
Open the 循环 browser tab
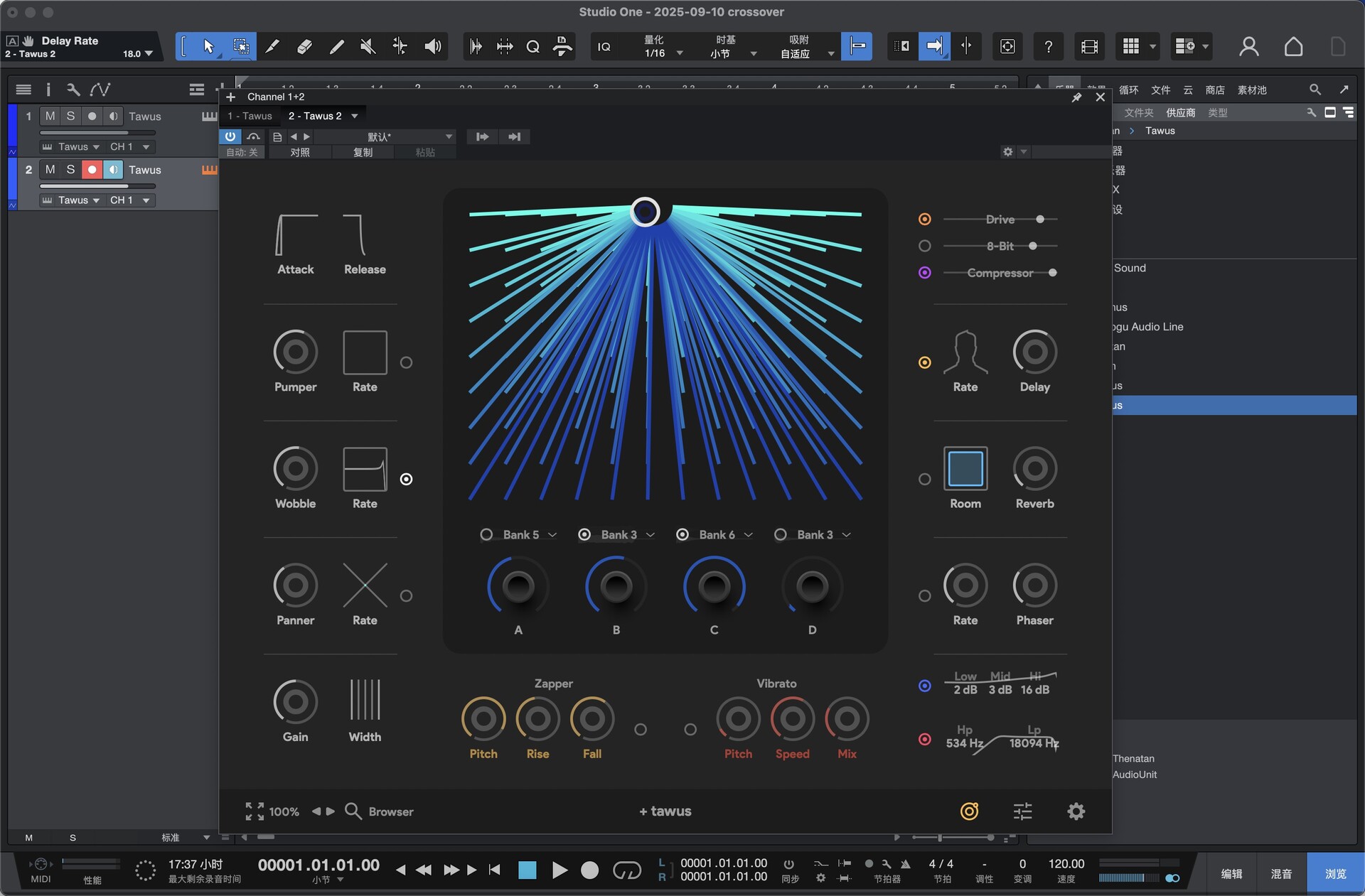pos(1129,90)
